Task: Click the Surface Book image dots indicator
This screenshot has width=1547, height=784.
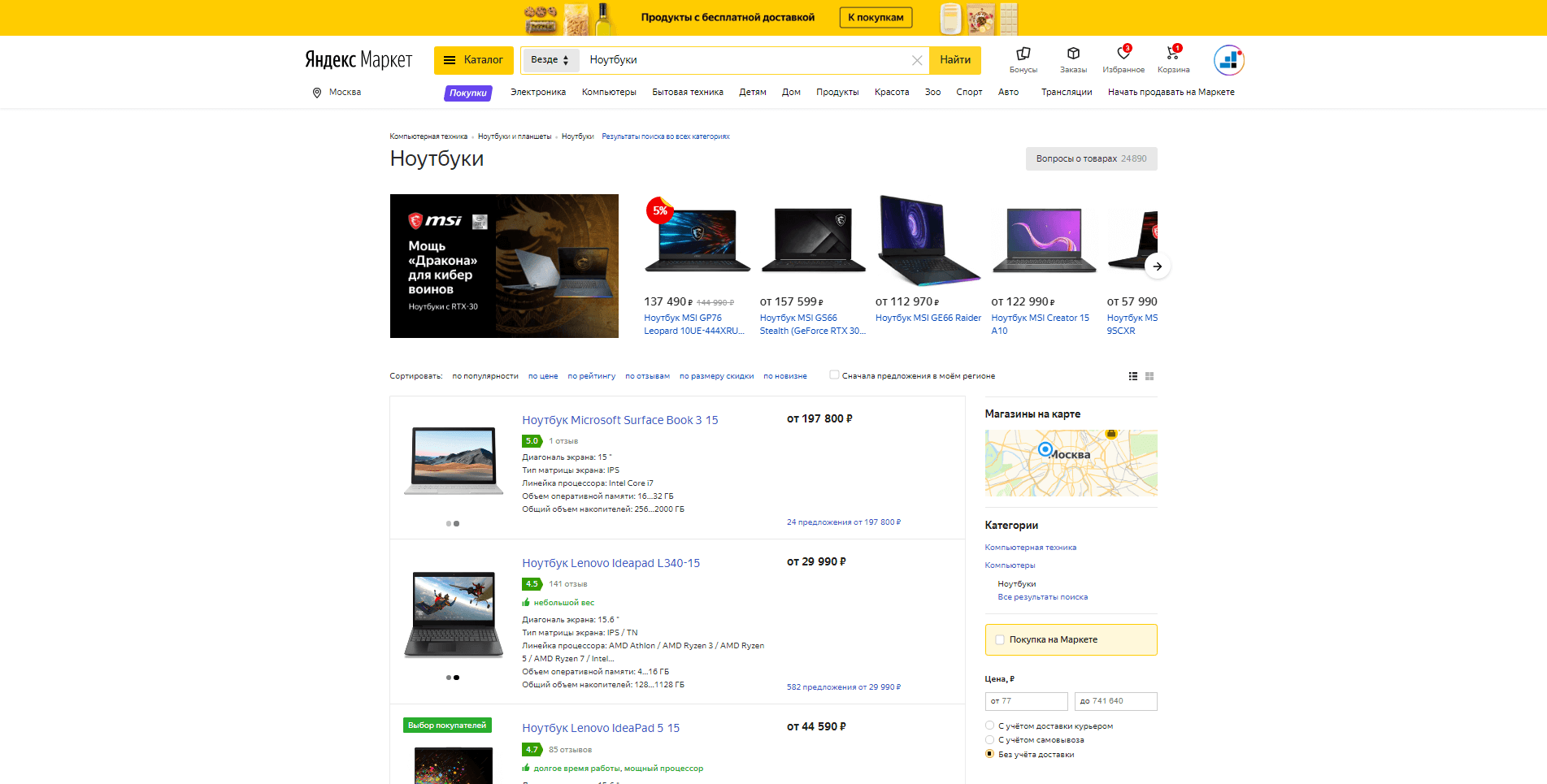Action: (x=453, y=524)
